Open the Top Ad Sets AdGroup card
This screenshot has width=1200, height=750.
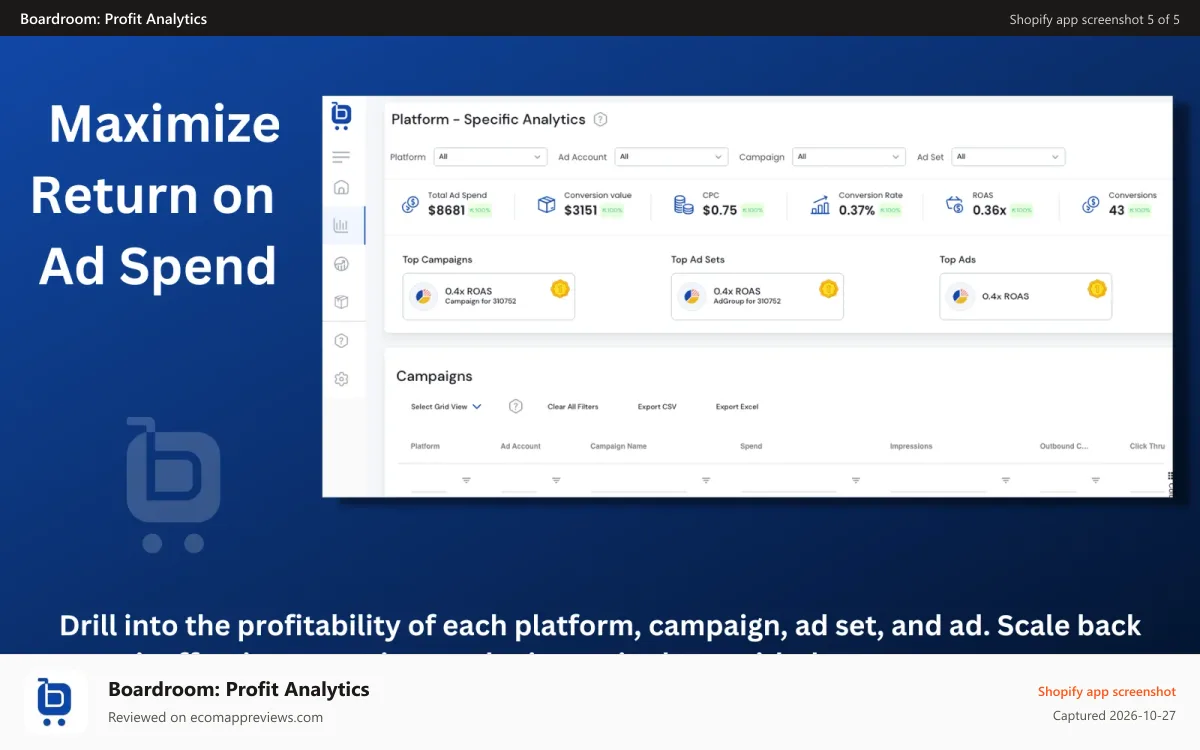(757, 297)
